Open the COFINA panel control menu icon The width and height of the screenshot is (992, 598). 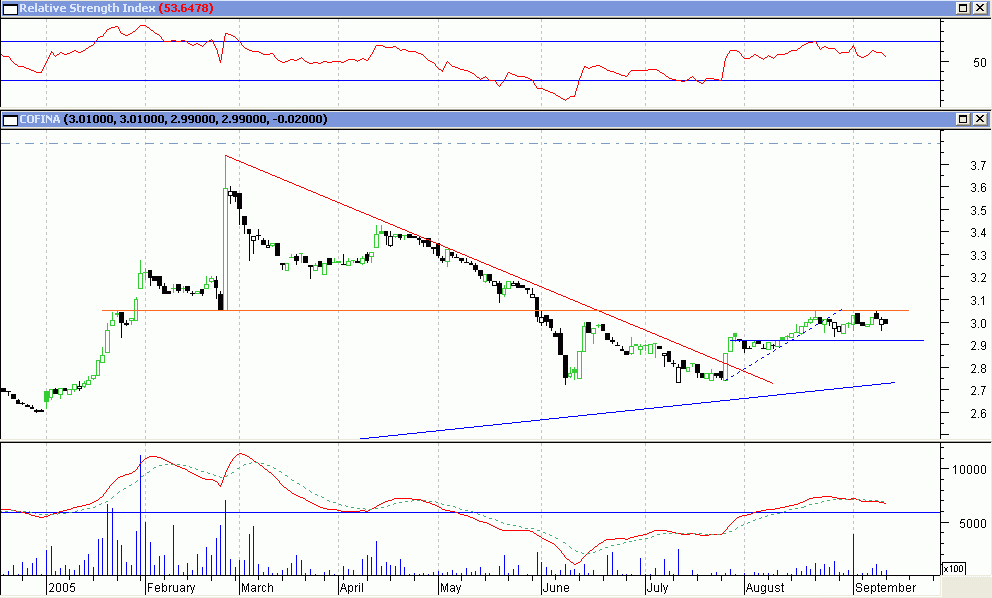10,120
